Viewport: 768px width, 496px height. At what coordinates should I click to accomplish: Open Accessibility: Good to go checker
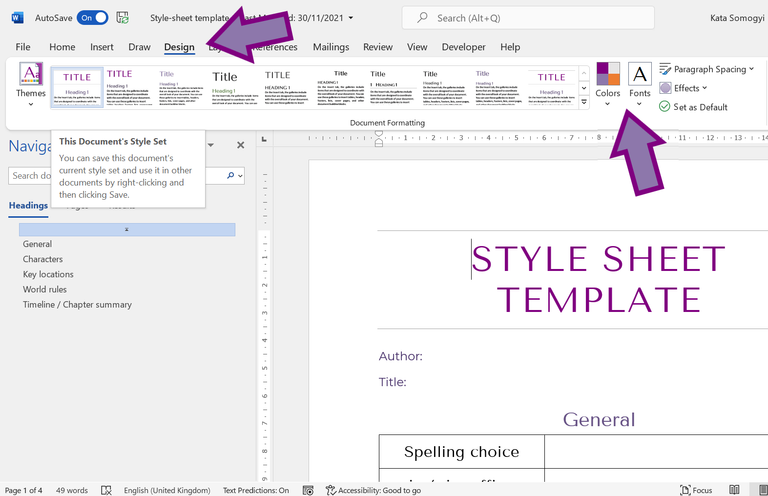(x=373, y=490)
